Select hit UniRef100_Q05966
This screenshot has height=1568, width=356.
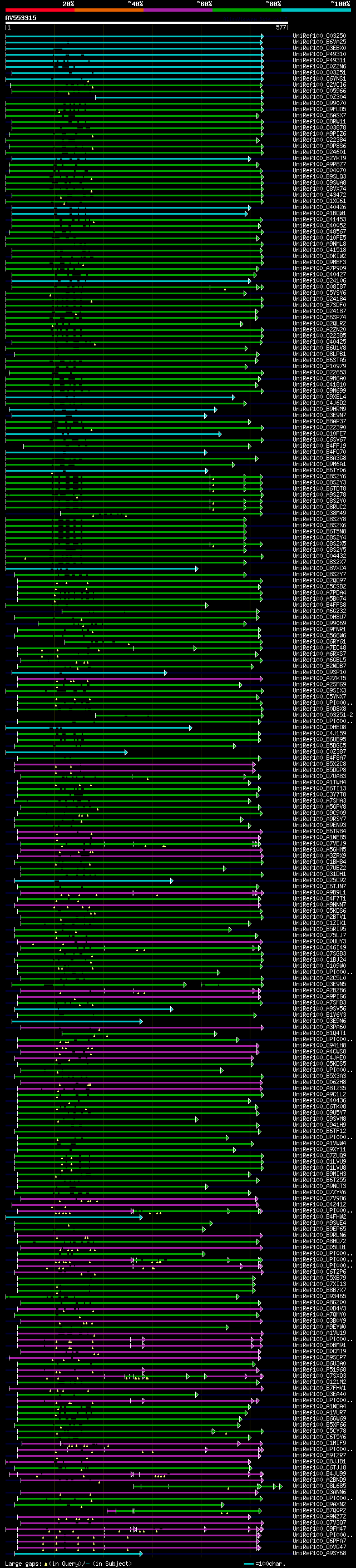tap(319, 91)
